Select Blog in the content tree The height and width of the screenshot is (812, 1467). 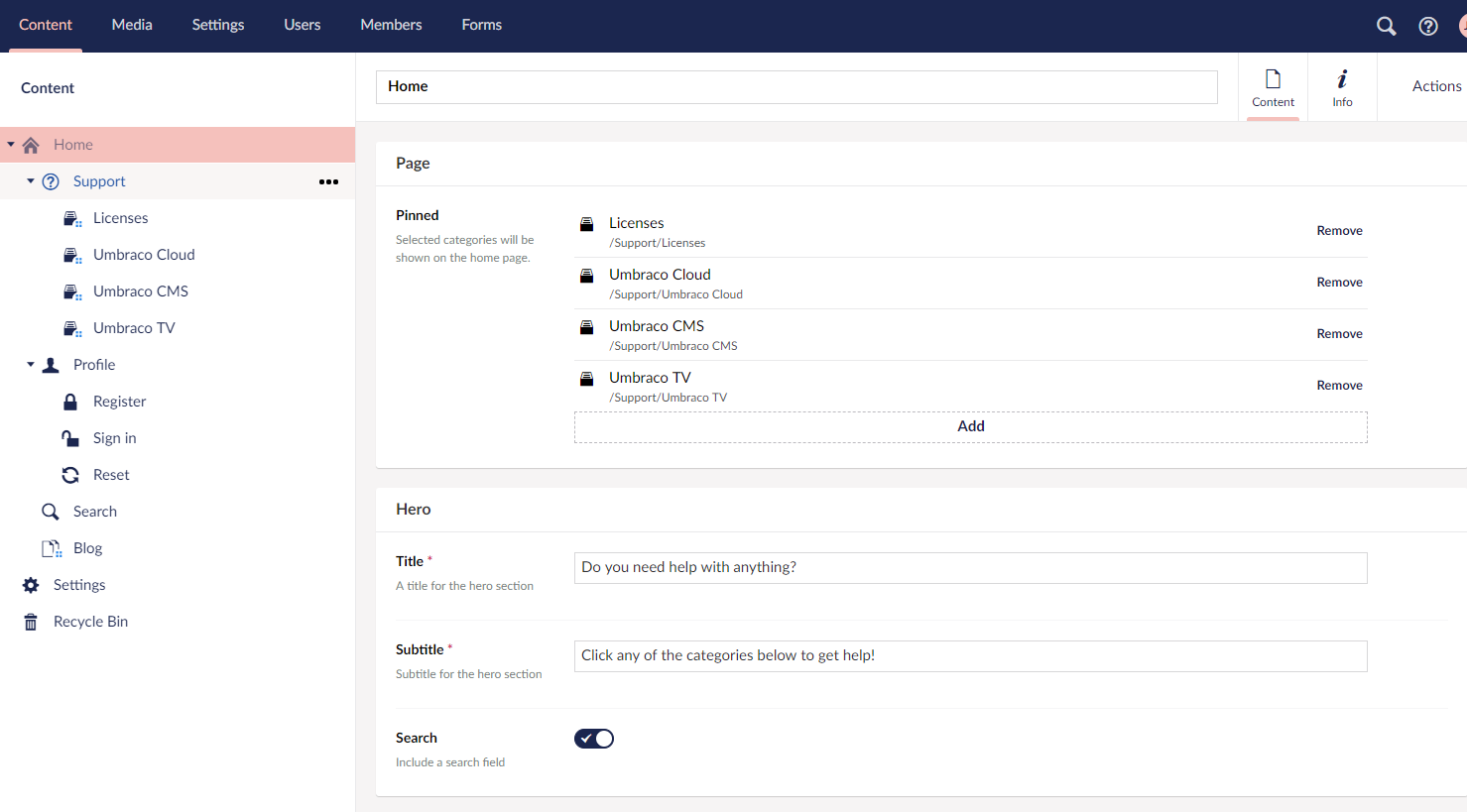[x=87, y=548]
